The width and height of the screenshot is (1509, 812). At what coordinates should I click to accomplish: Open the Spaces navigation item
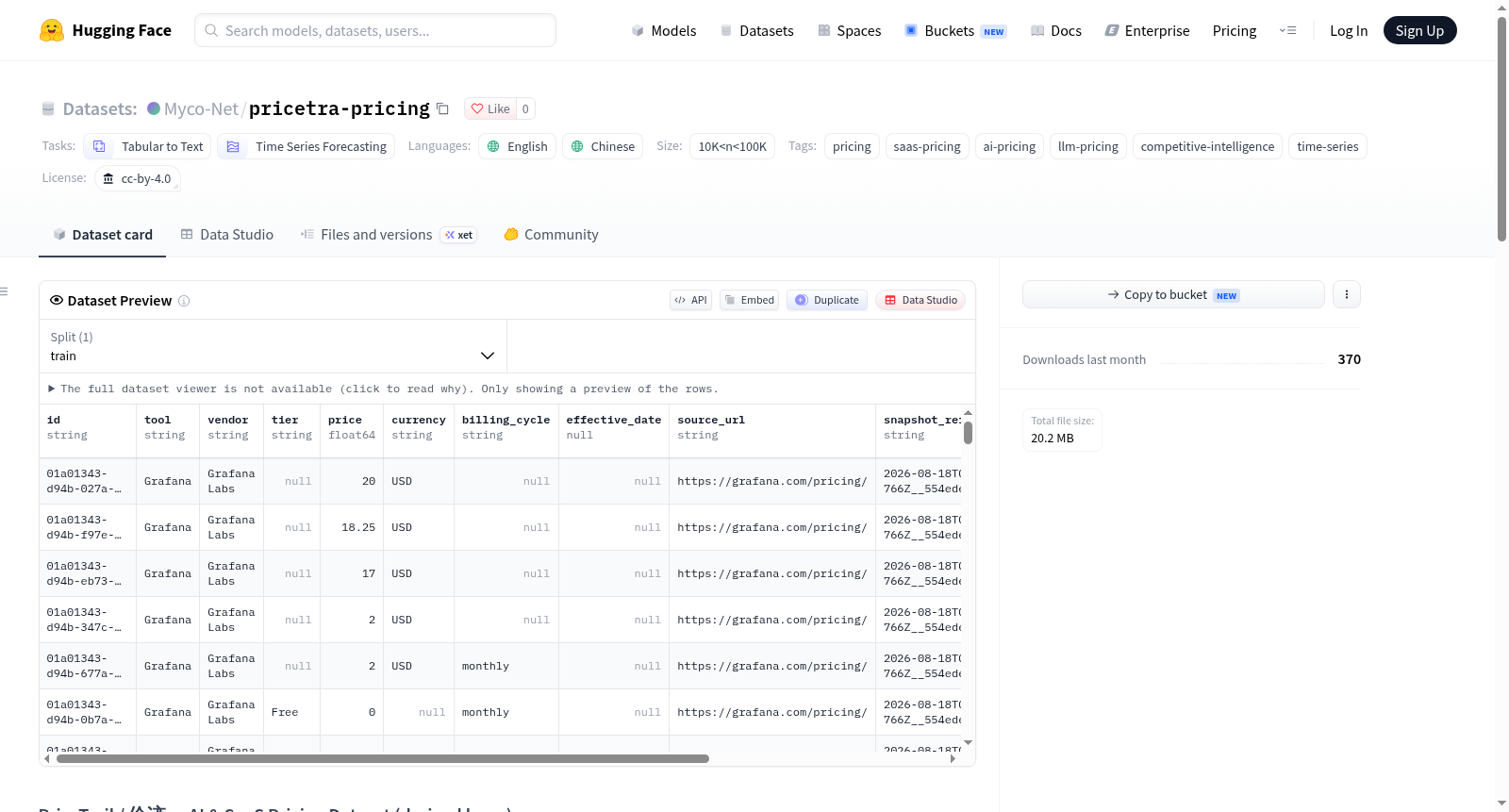tap(850, 30)
